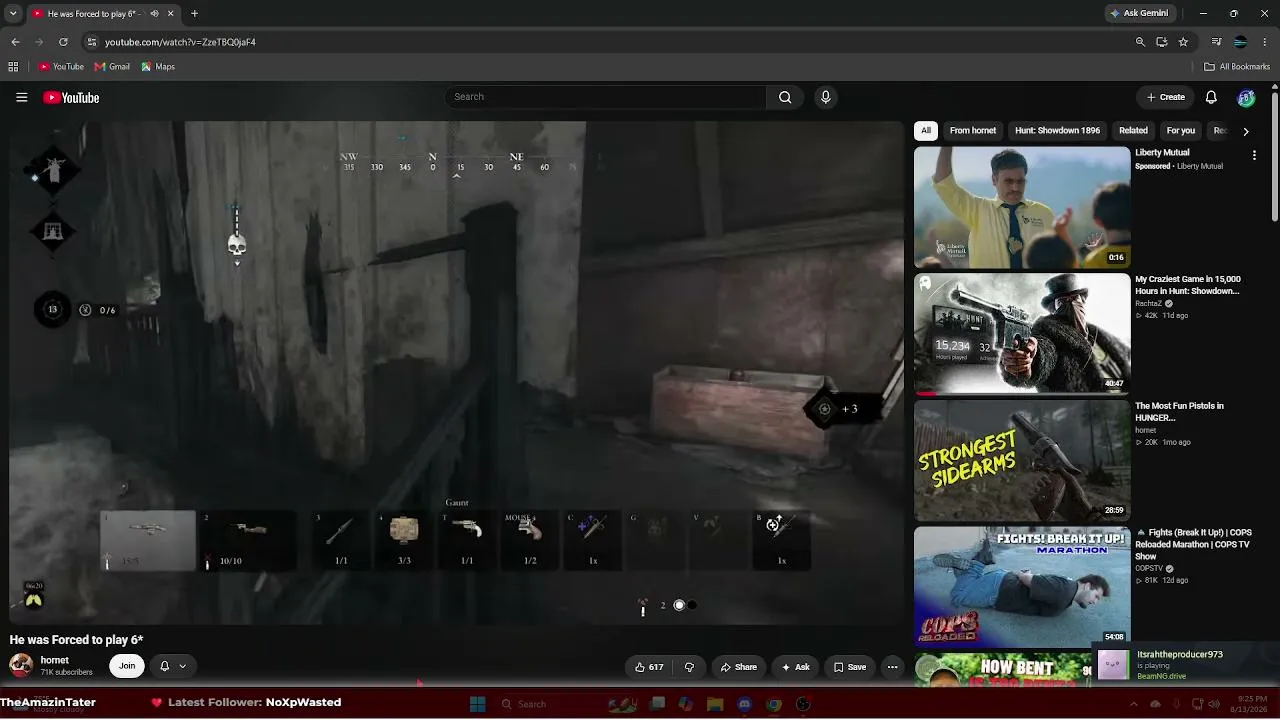Screen dimensions: 1280x720
Task: Select the For you filter chip
Action: [1181, 131]
